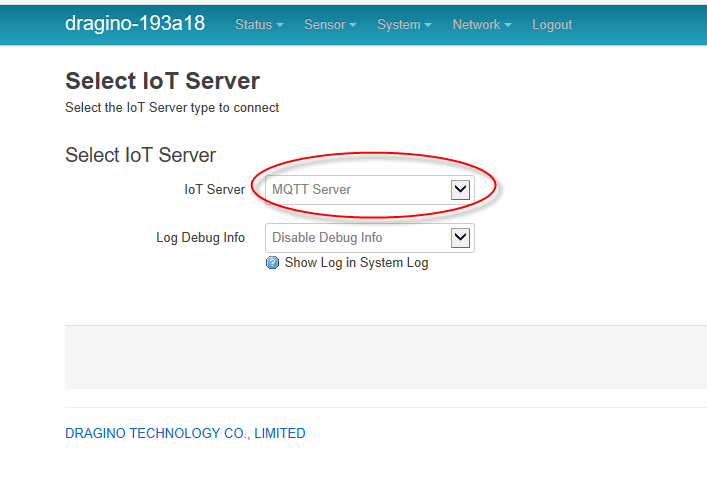Click the Log Debug Info field label
The height and width of the screenshot is (497, 707).
tap(201, 237)
